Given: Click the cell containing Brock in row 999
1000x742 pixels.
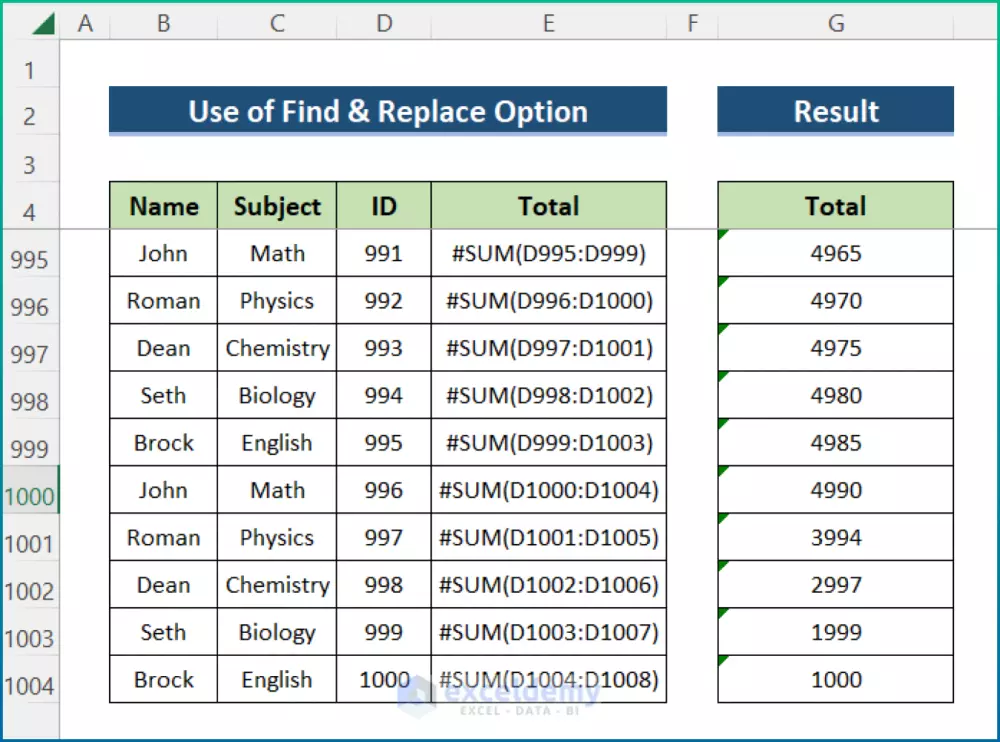Looking at the screenshot, I should click(x=163, y=442).
